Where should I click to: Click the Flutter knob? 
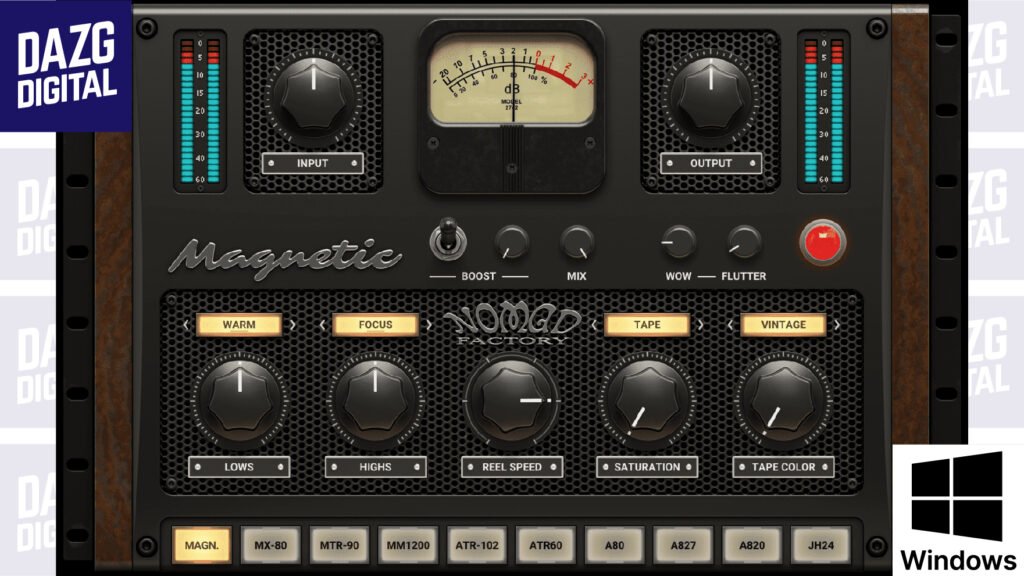point(744,241)
